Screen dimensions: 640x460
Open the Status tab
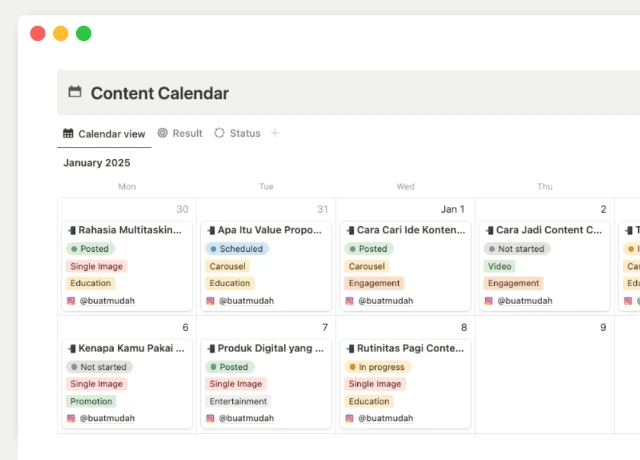pyautogui.click(x=244, y=133)
